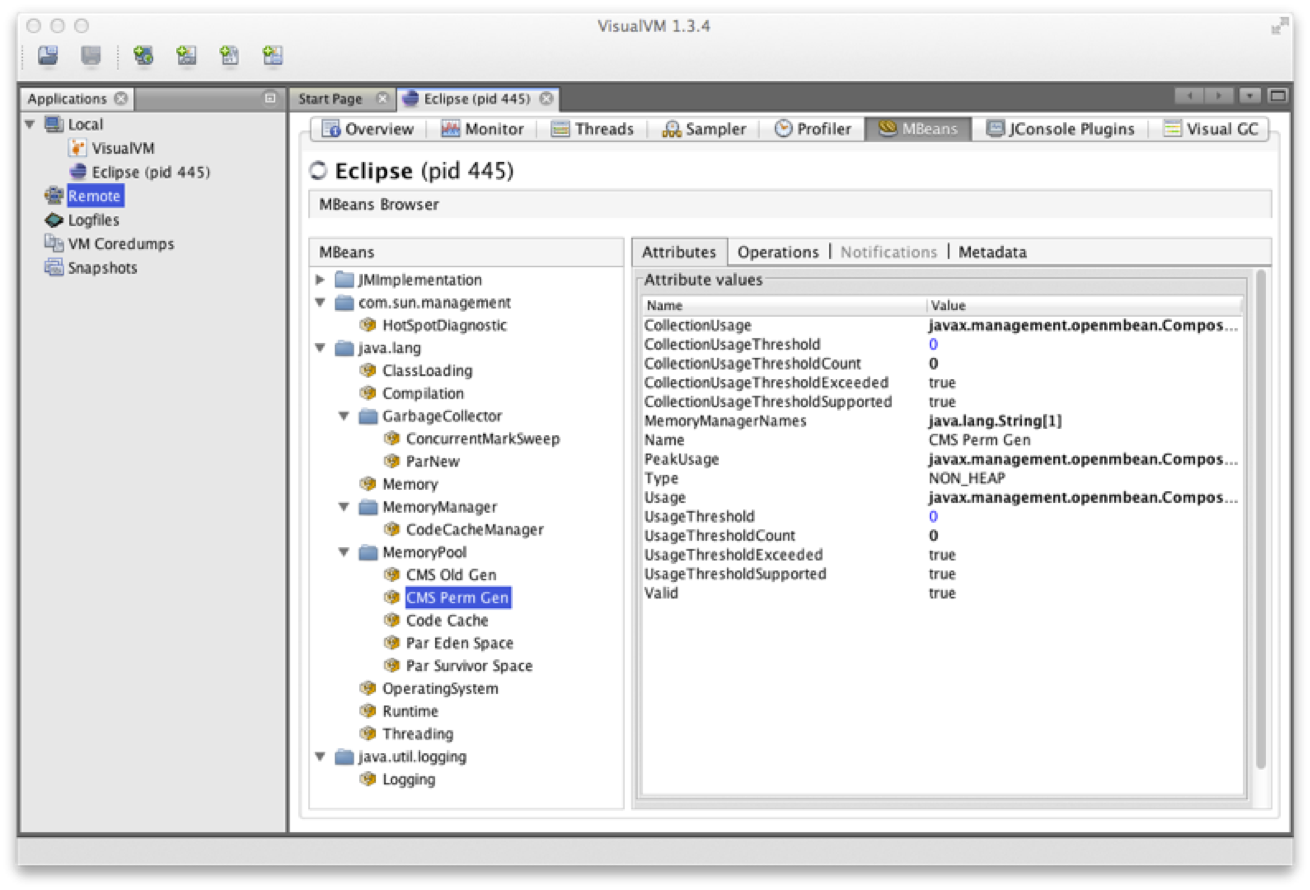Minimize the Applications panel using its corner icon
This screenshot has width=1310, height=890.
coord(269,99)
